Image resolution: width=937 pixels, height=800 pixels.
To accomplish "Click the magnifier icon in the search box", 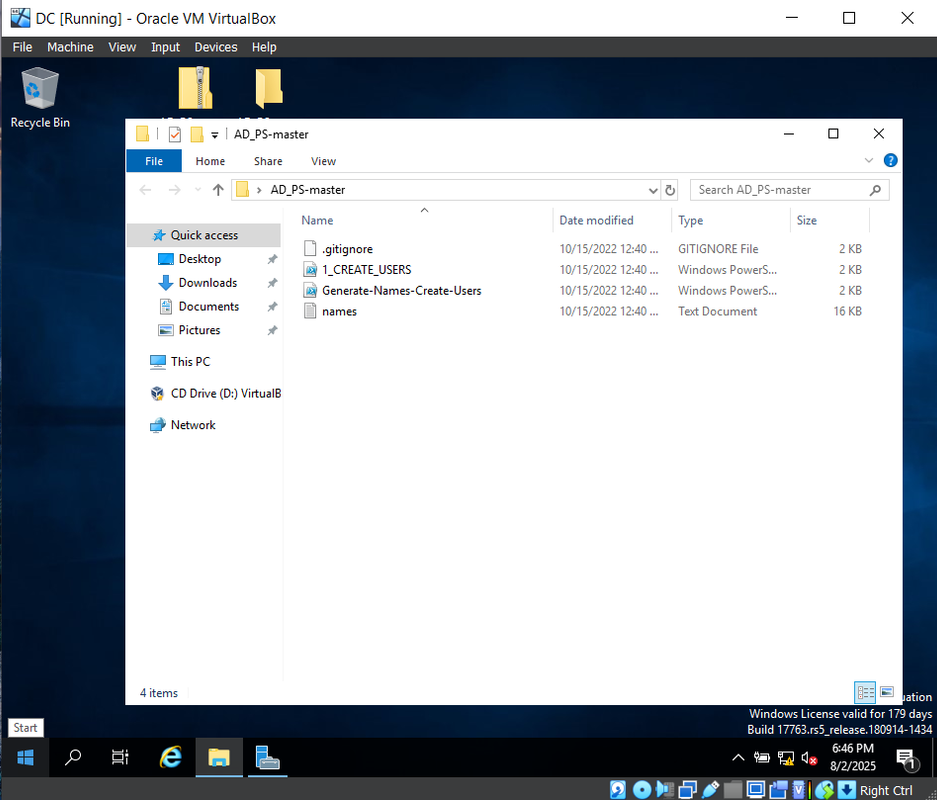I will click(875, 190).
